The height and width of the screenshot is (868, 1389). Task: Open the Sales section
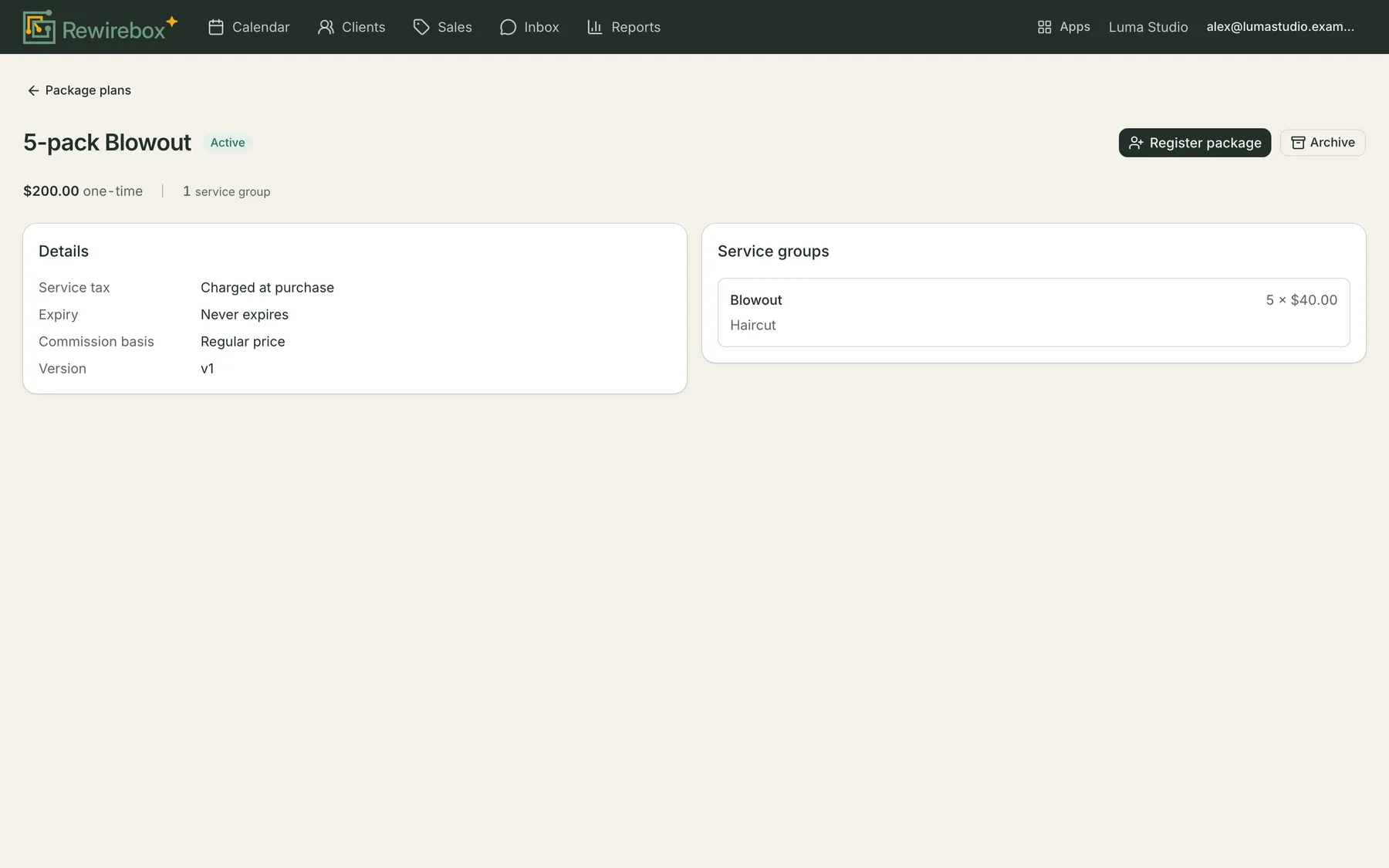tap(443, 27)
